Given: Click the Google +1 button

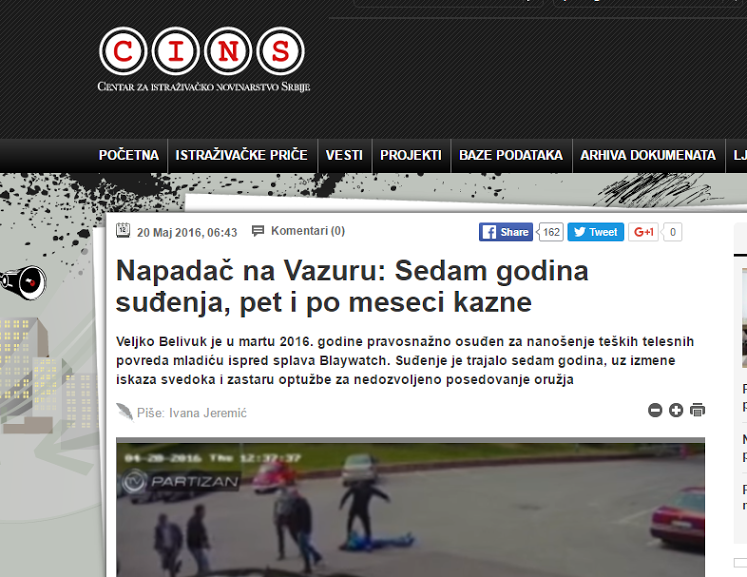Looking at the screenshot, I should (644, 232).
